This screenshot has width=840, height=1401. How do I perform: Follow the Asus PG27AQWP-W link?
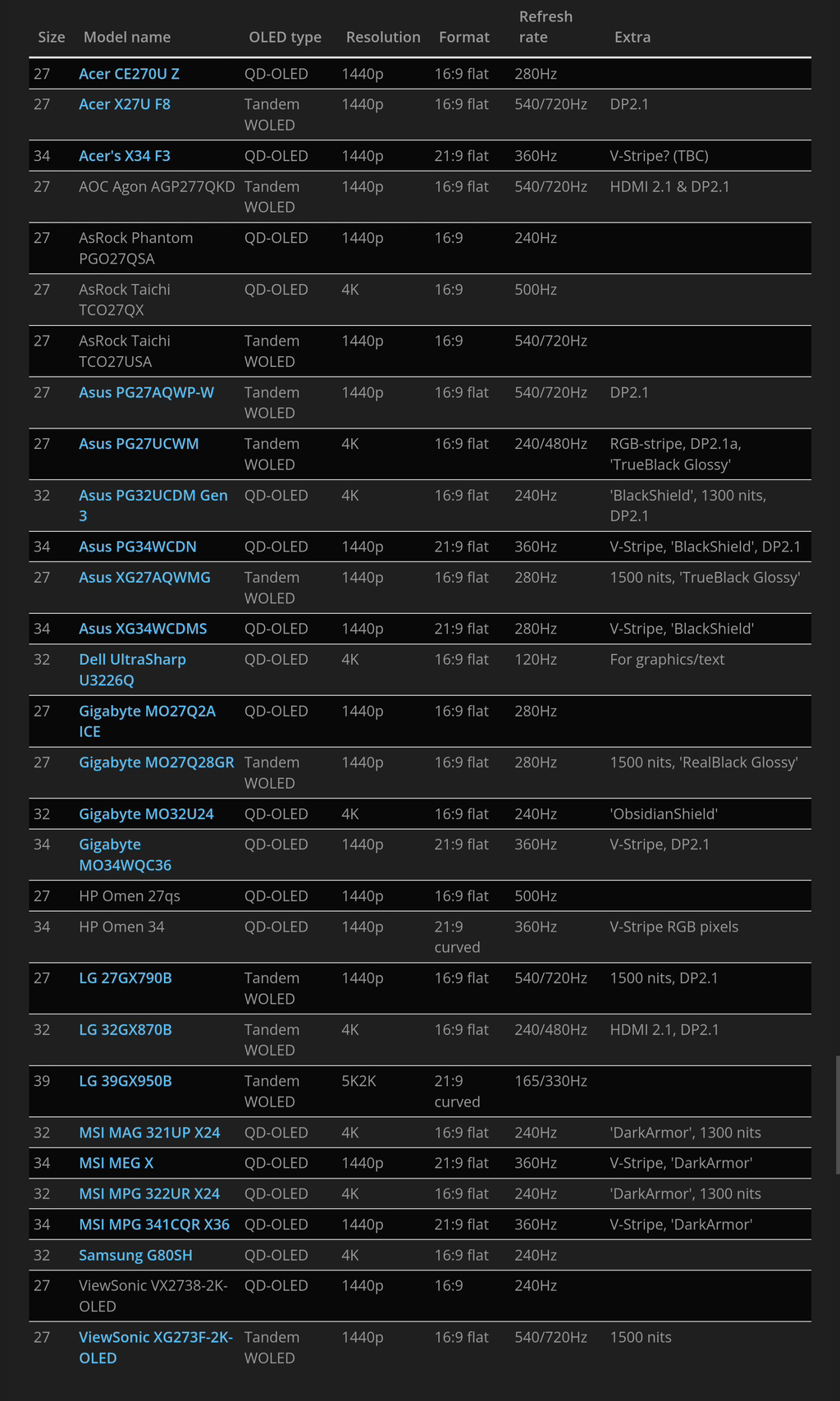(x=146, y=392)
